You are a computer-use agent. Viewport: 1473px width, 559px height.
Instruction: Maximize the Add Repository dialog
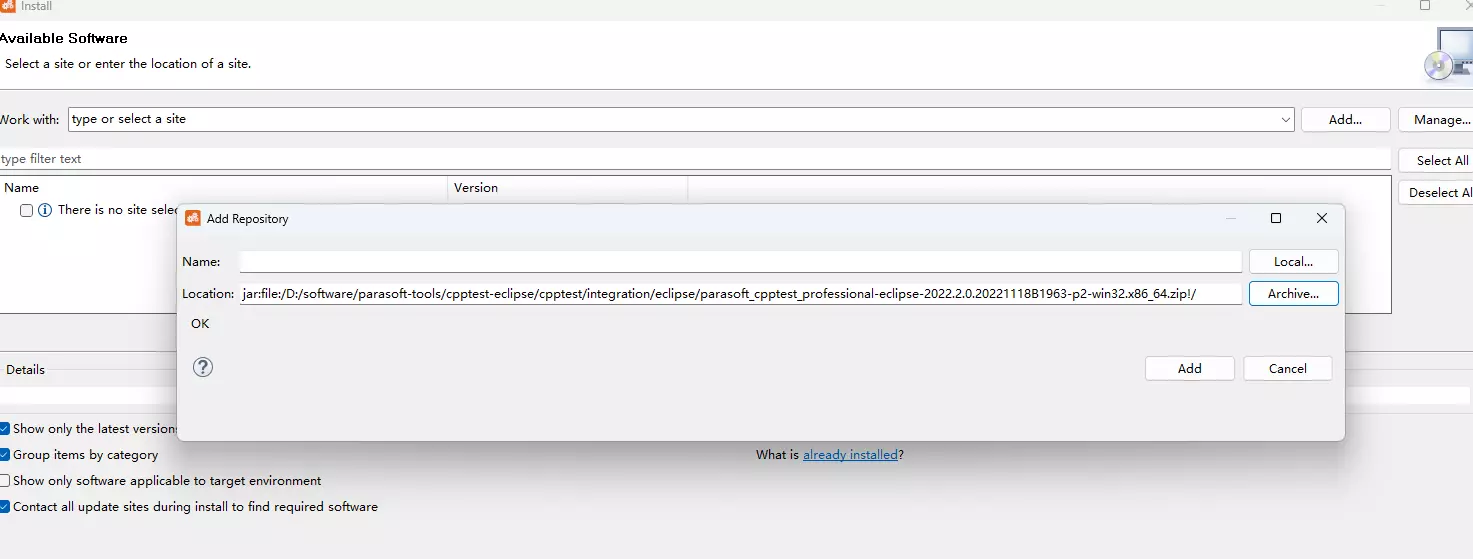tap(1275, 218)
